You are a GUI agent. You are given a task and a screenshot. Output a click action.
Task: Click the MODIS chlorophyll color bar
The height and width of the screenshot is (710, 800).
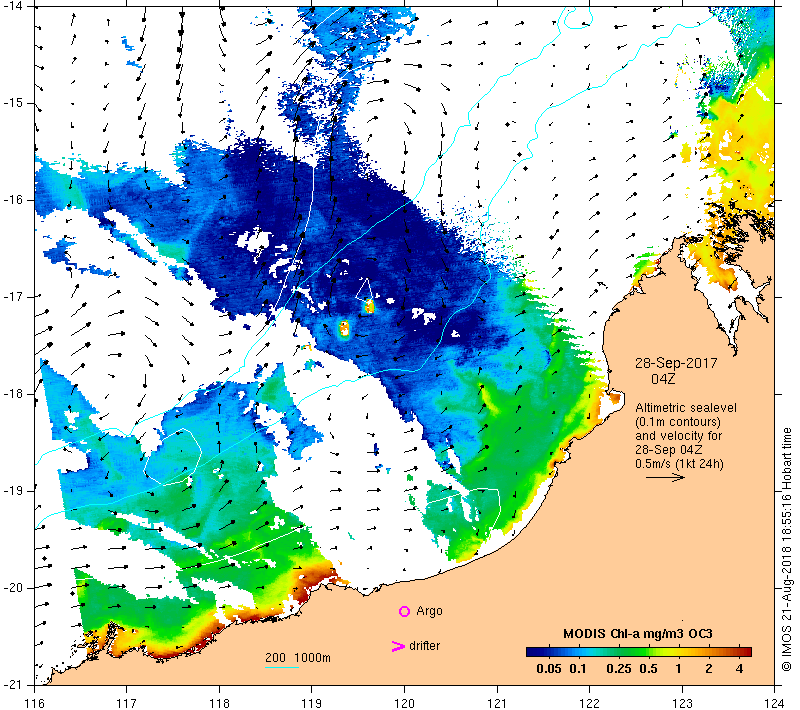click(x=639, y=652)
